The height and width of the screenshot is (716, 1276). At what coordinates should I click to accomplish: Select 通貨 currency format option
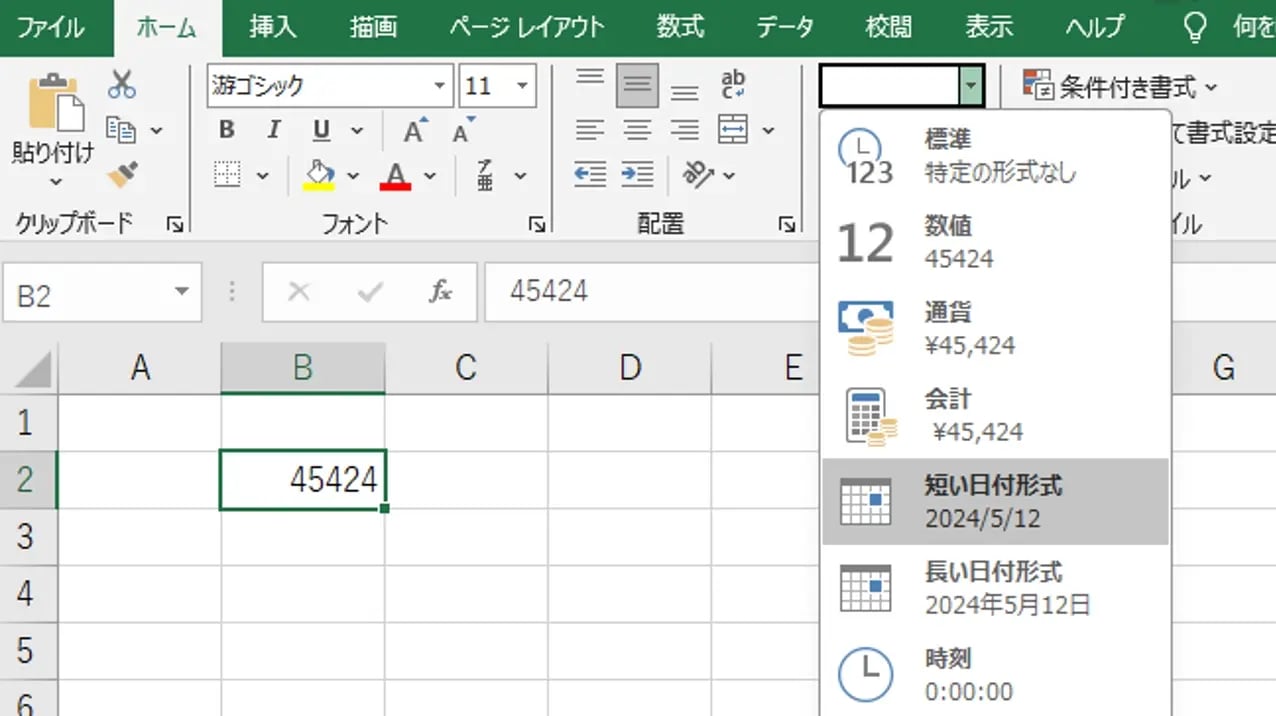[995, 329]
